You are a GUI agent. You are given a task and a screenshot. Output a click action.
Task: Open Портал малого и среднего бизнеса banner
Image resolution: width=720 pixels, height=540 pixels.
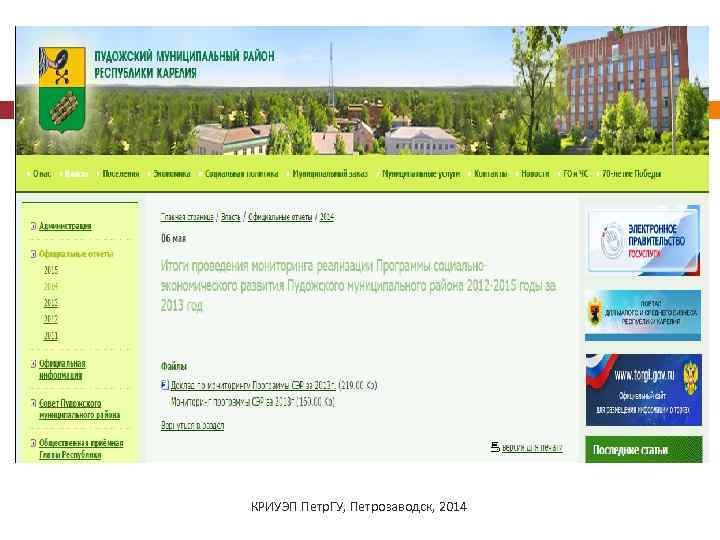[643, 315]
